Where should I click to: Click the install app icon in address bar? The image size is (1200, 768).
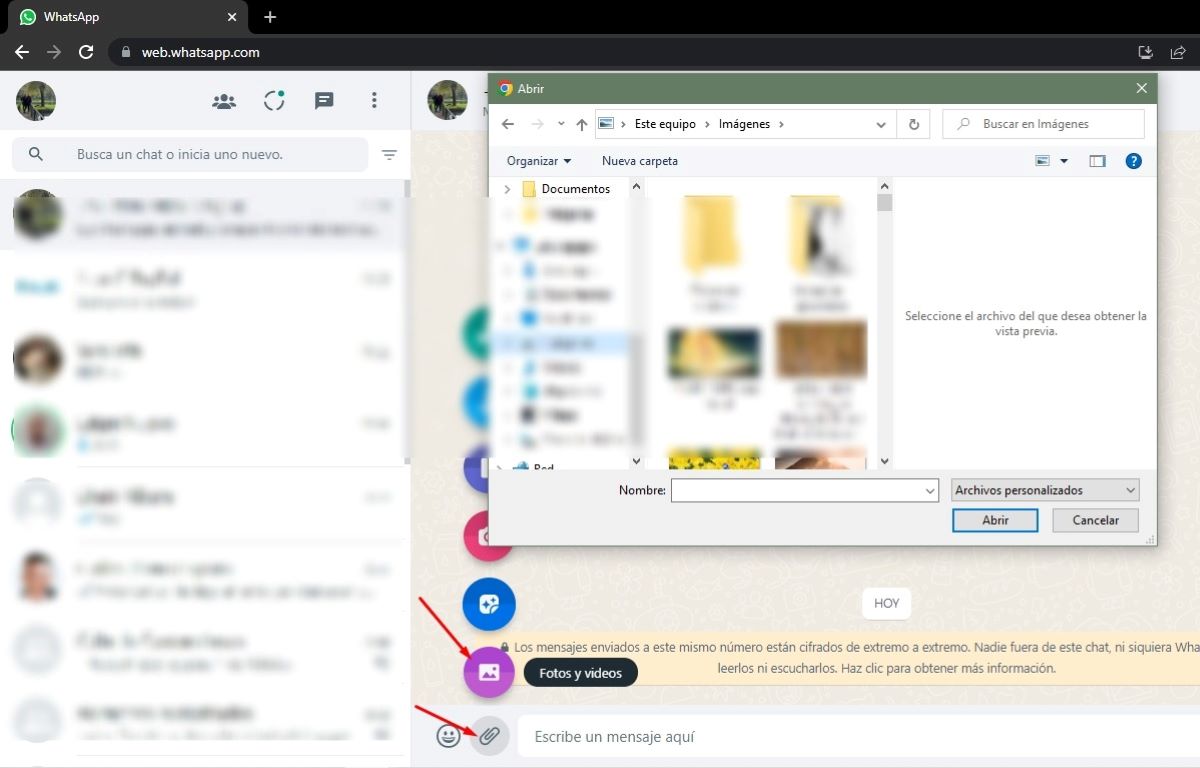click(1146, 52)
